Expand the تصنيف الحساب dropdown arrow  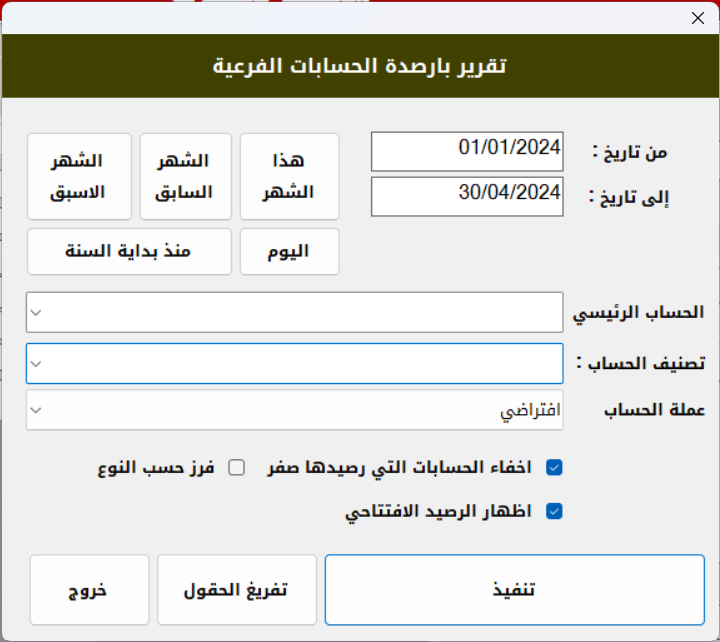point(36,363)
